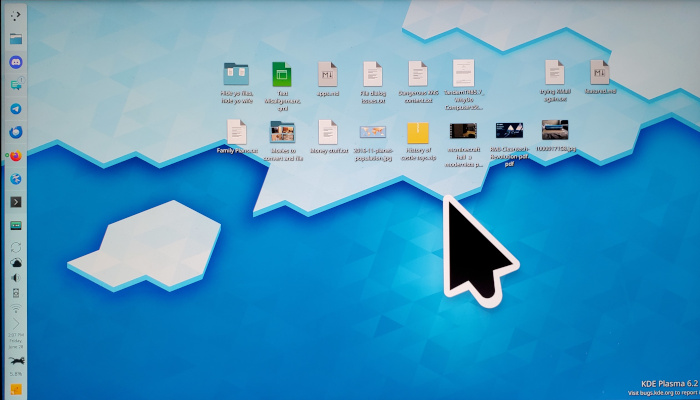Launch Telegram from the panel
700x400 pixels.
pyautogui.click(x=16, y=109)
